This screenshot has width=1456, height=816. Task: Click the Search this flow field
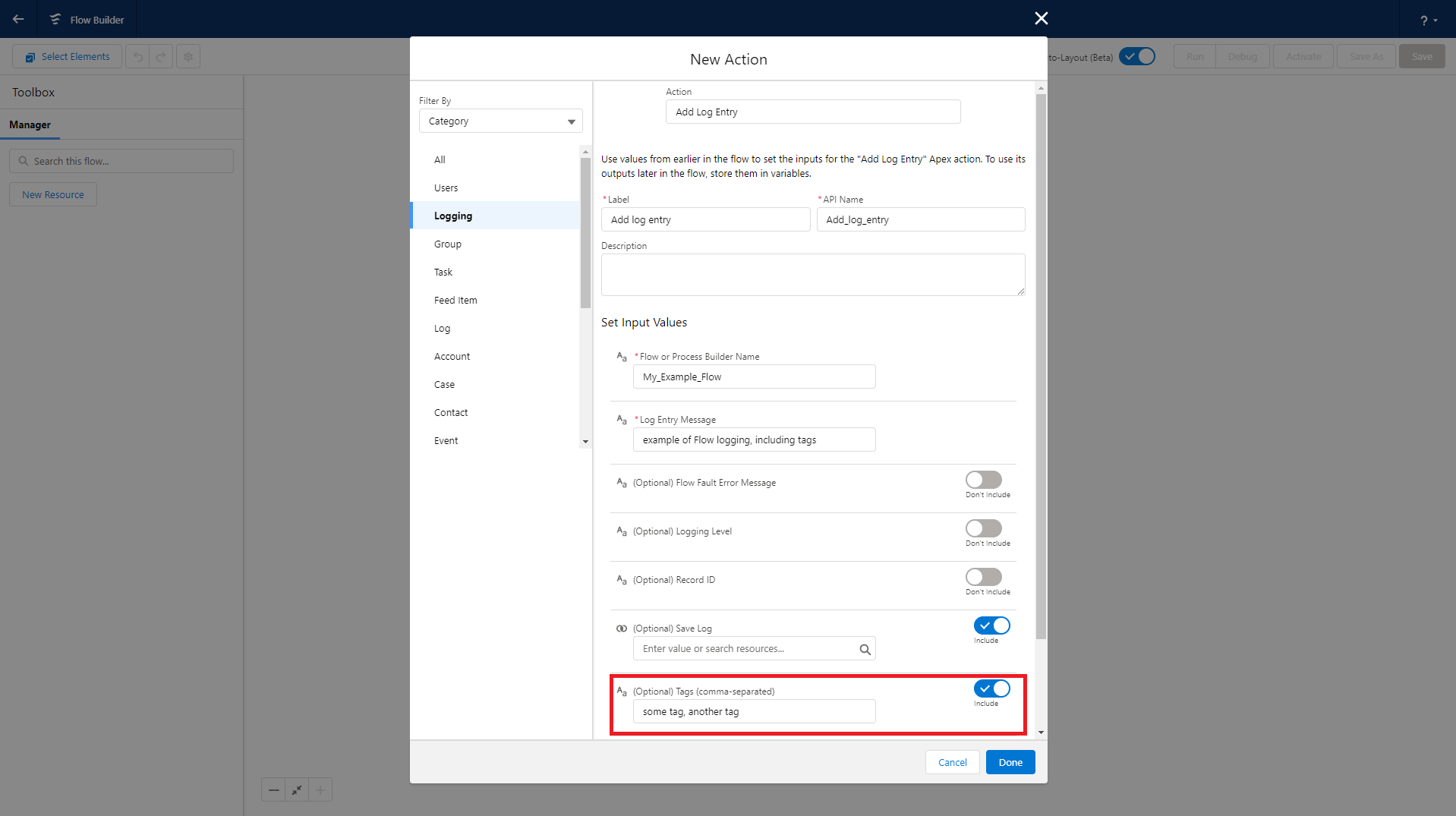[121, 161]
